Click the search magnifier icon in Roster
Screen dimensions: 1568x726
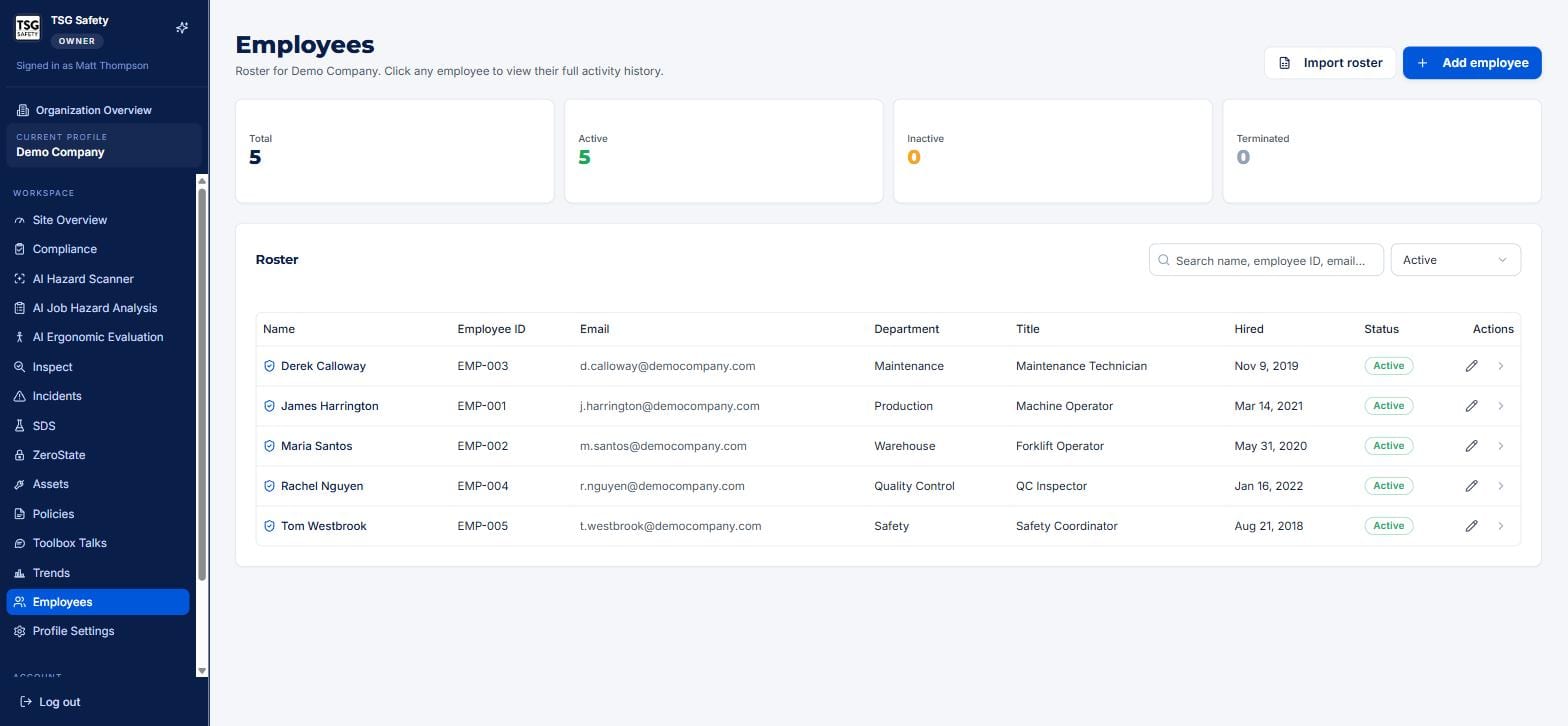[x=1164, y=260]
